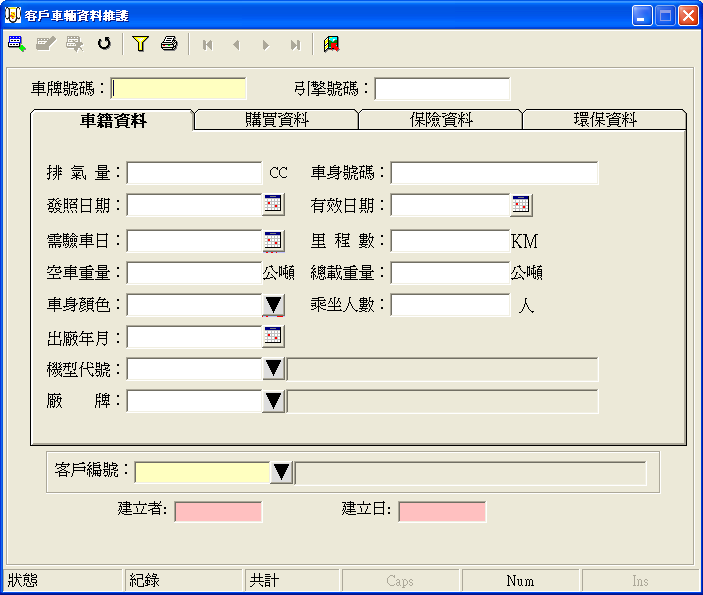Open the 環保資料 tab
The height and width of the screenshot is (595, 703).
pyautogui.click(x=604, y=120)
